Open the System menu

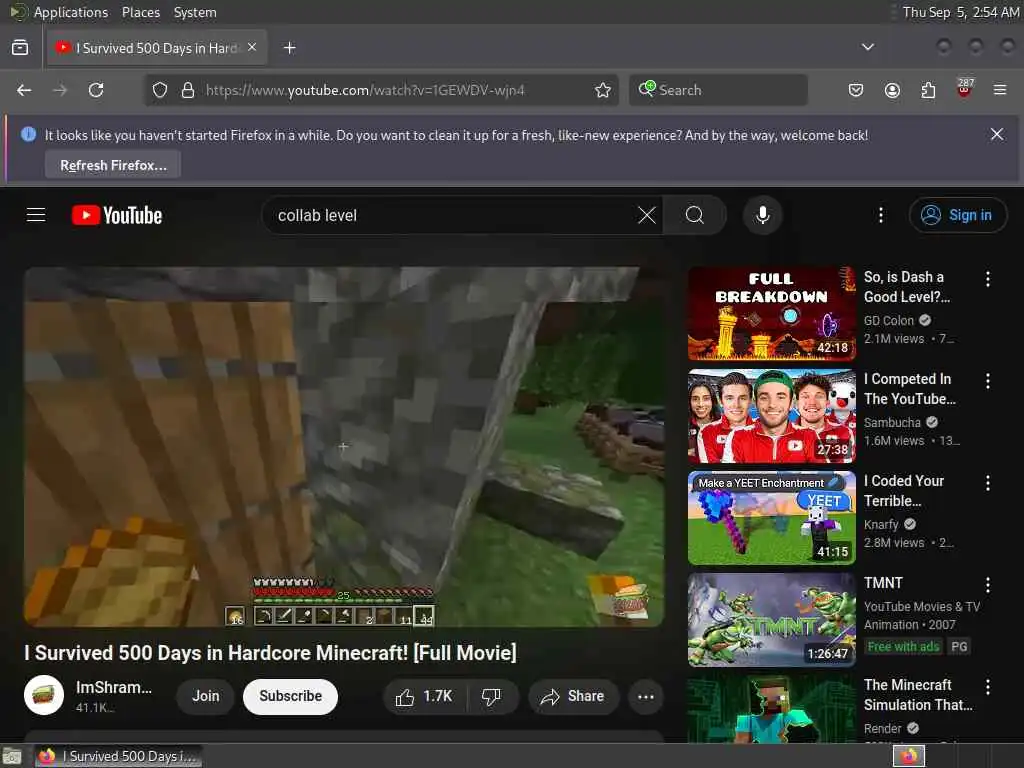coord(195,12)
